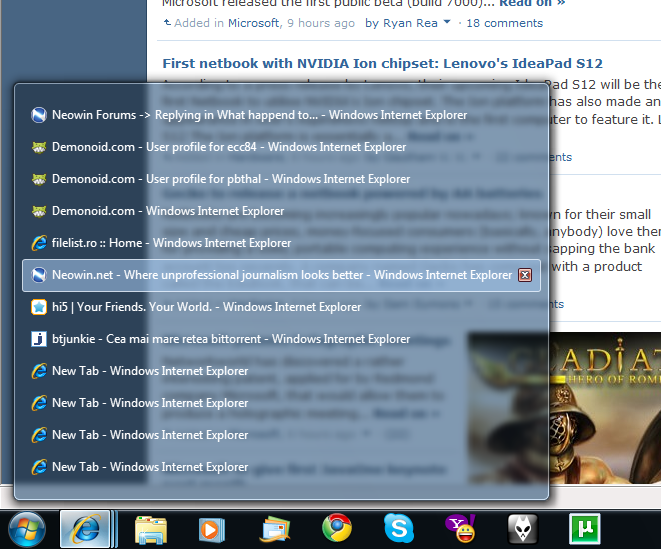The image size is (661, 549).
Task: Launch Google Chrome from the taskbar
Action: click(336, 528)
